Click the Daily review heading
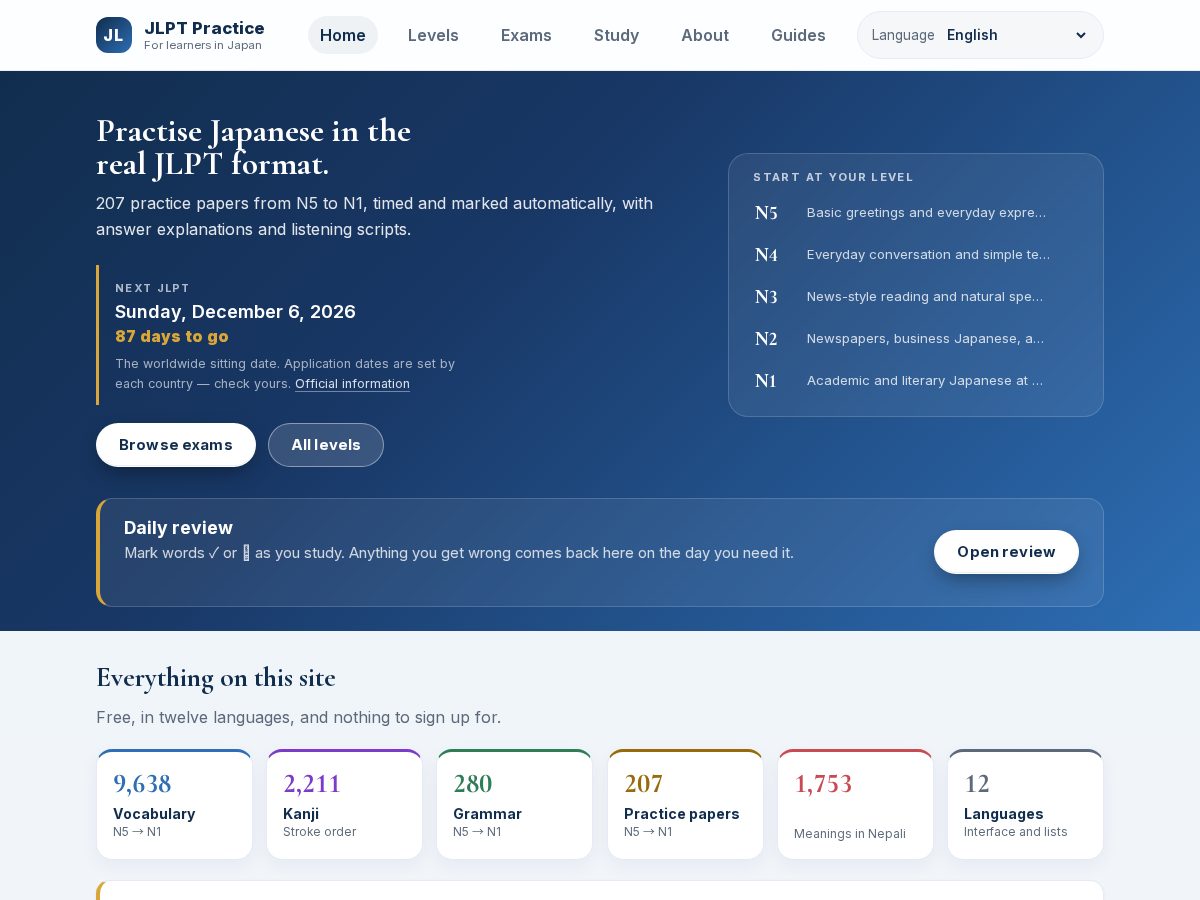This screenshot has height=900, width=1200. [178, 528]
